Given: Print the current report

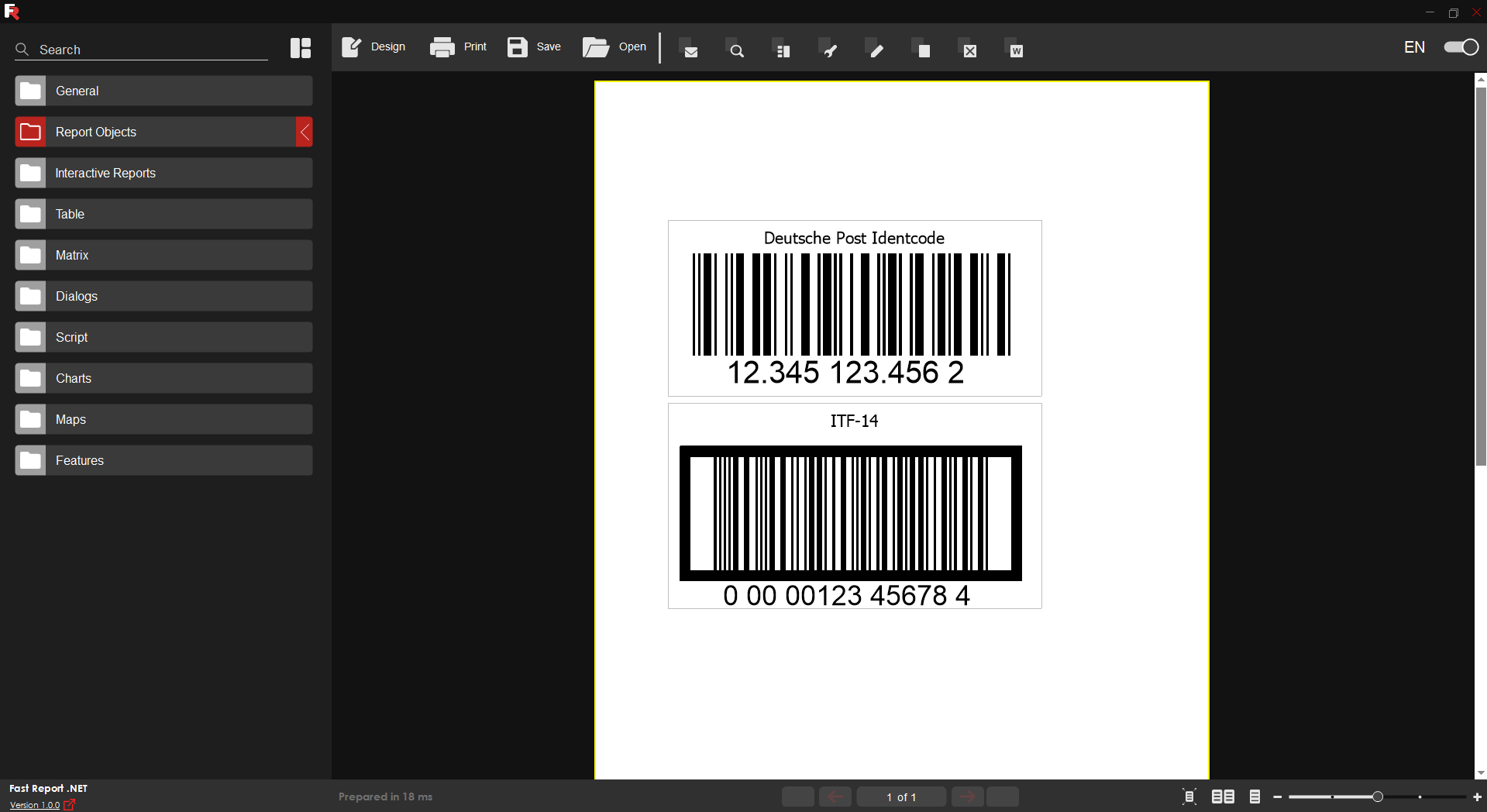Looking at the screenshot, I should [x=458, y=46].
